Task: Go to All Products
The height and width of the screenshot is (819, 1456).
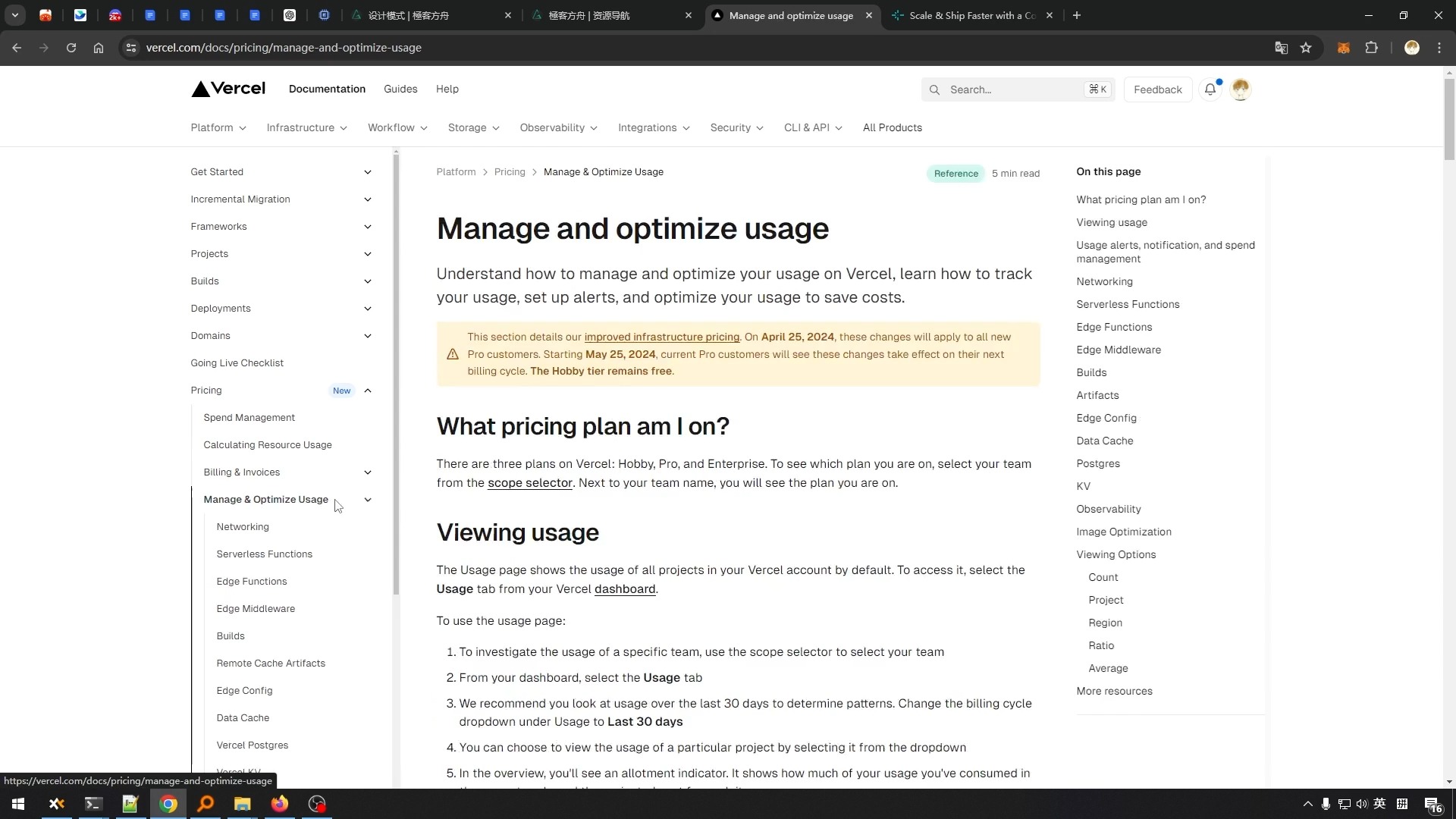Action: pyautogui.click(x=893, y=127)
